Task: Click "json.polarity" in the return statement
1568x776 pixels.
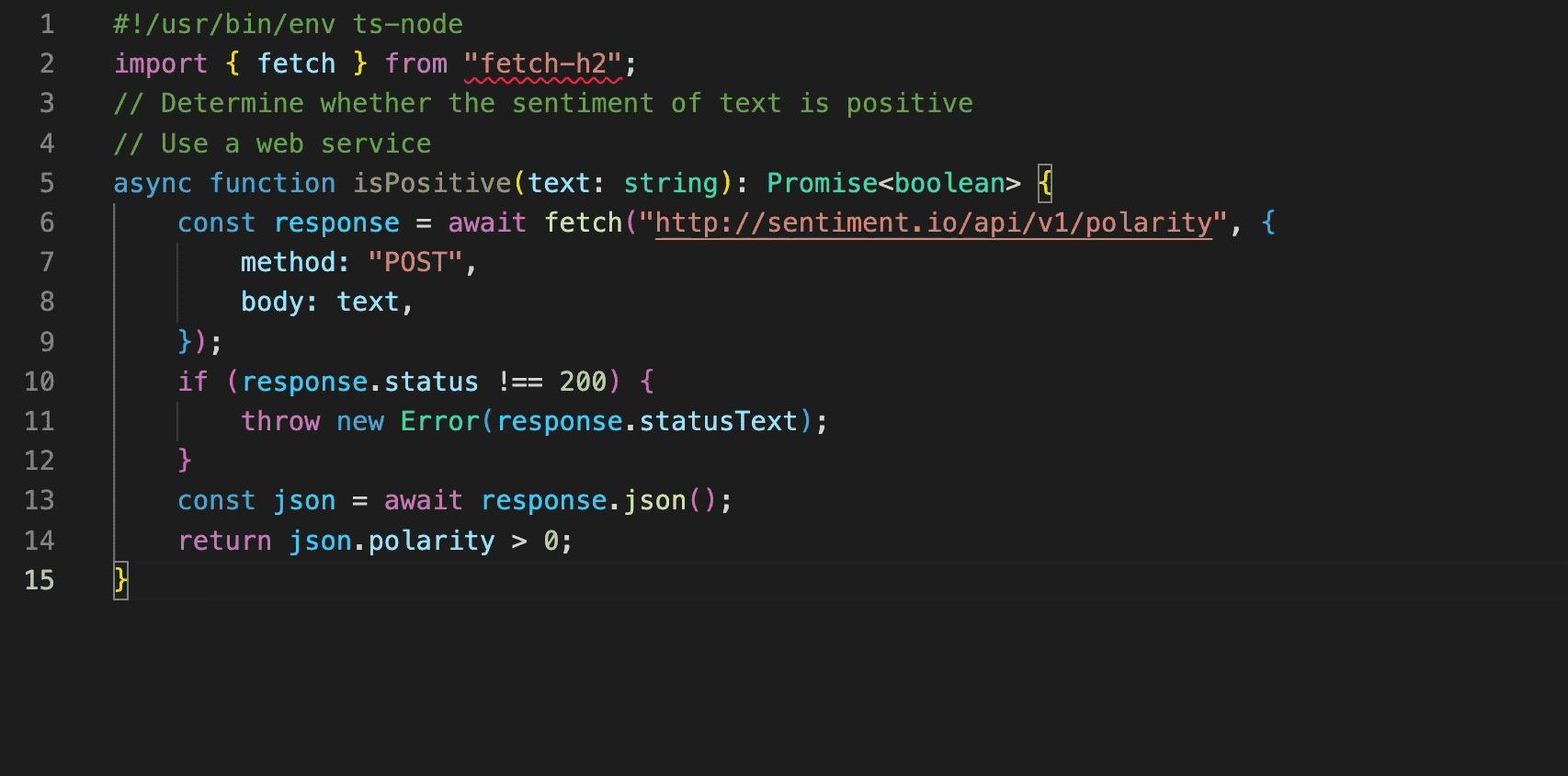Action: (x=392, y=541)
